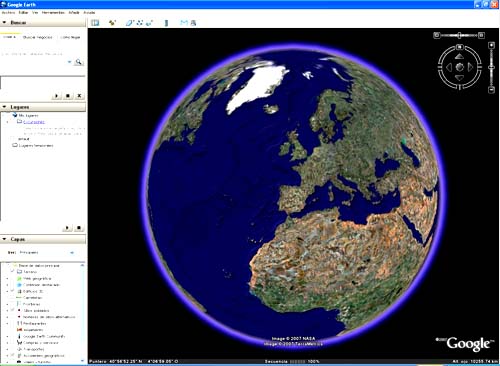Click left end icon of tilt slider
The width and height of the screenshot is (500, 366).
[x=437, y=35]
